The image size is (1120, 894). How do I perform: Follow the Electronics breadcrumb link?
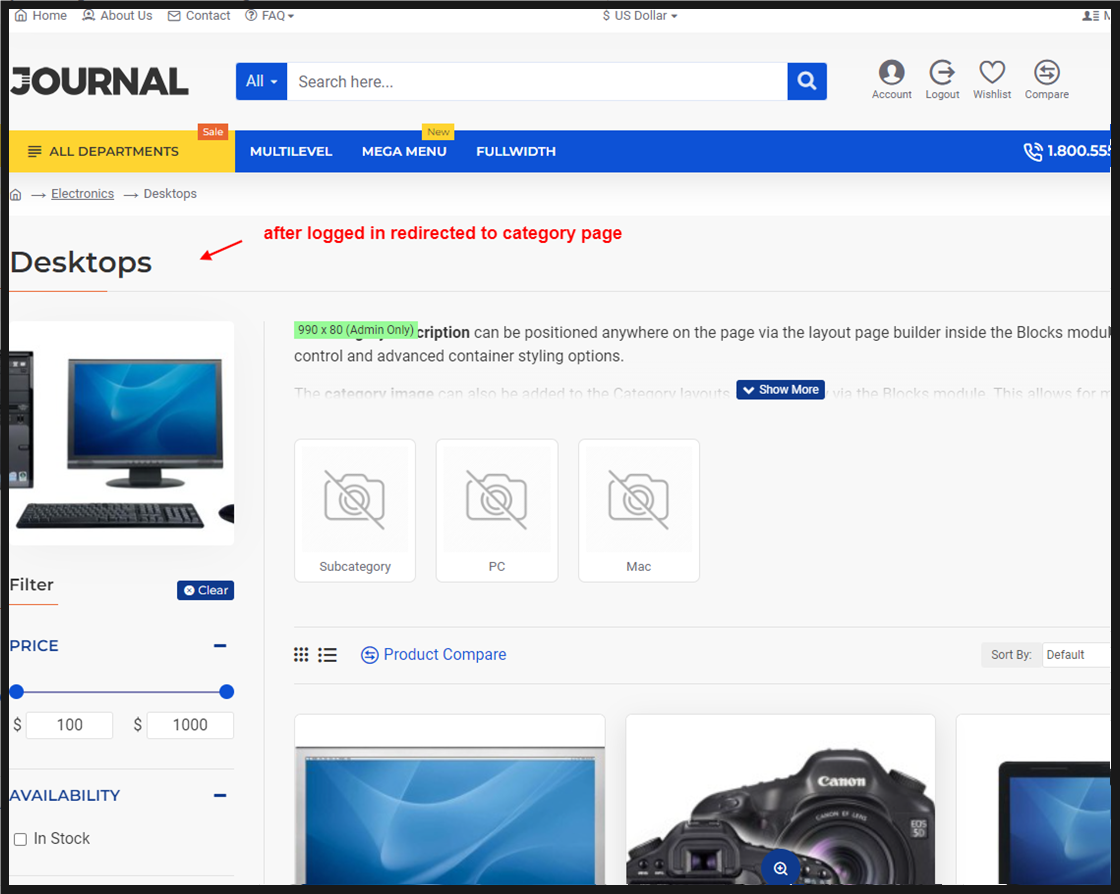click(82, 193)
